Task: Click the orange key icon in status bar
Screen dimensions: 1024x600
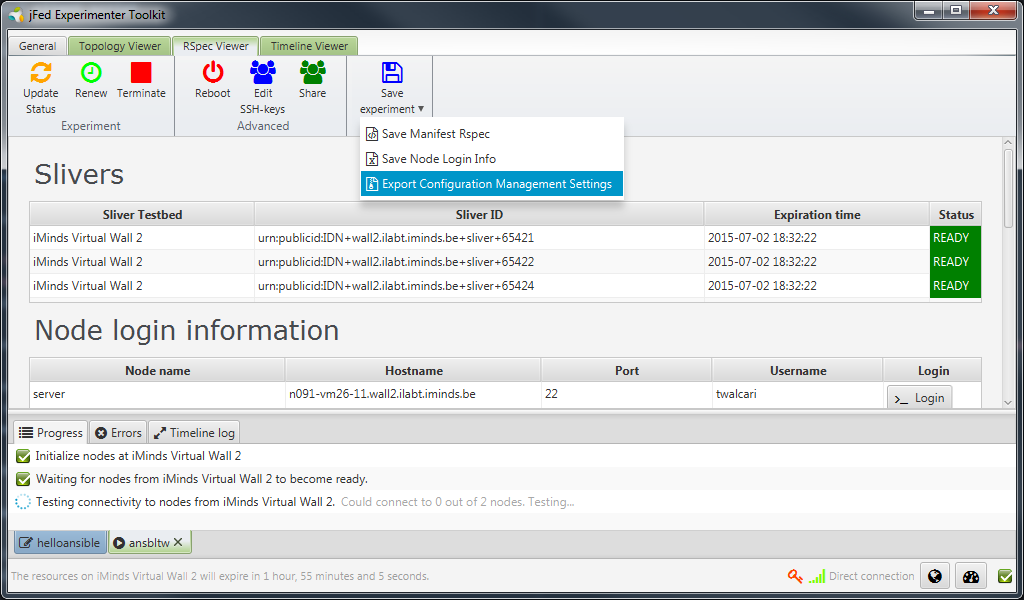Action: point(795,576)
